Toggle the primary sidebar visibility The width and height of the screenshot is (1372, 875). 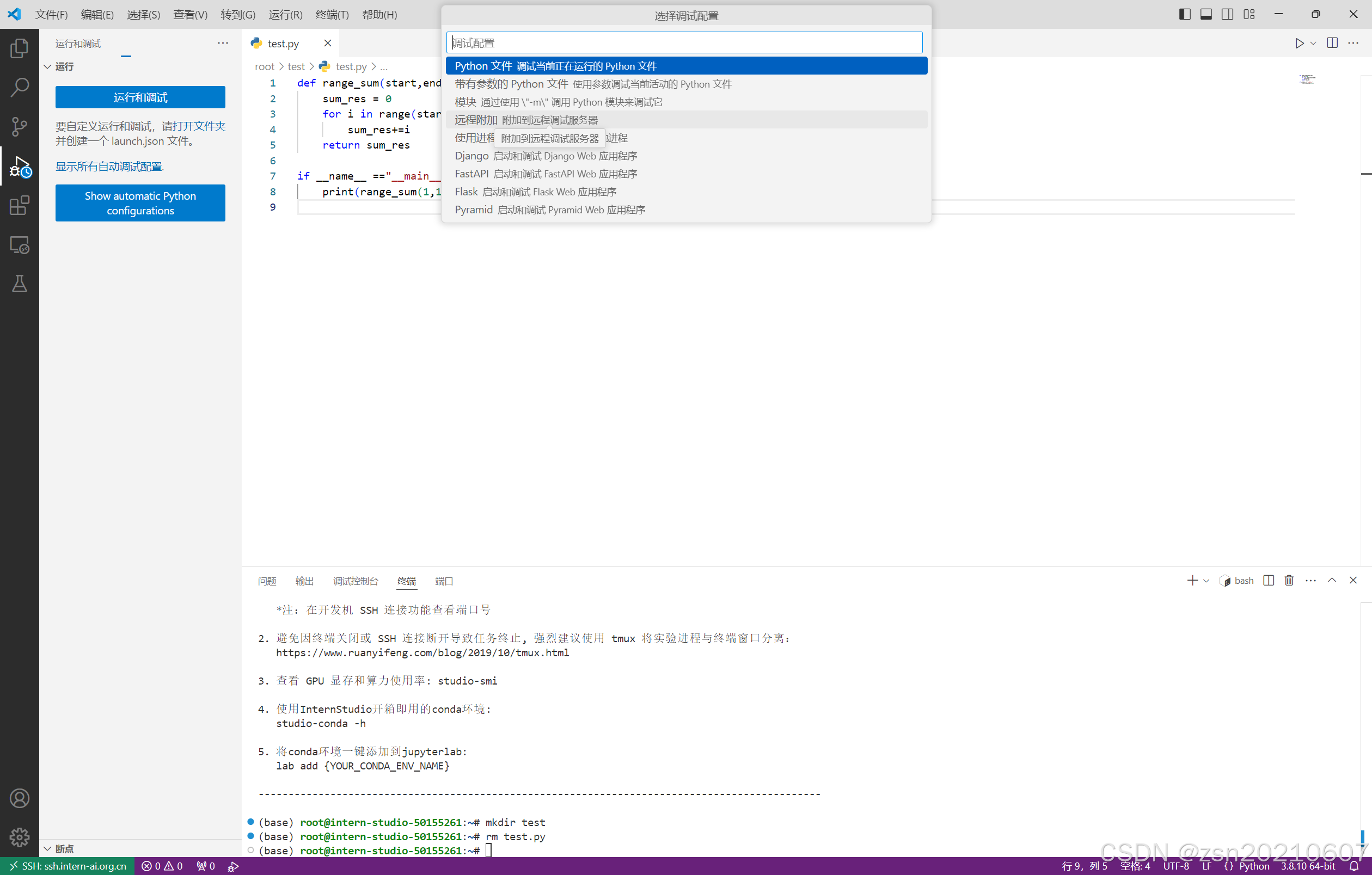(x=1184, y=14)
